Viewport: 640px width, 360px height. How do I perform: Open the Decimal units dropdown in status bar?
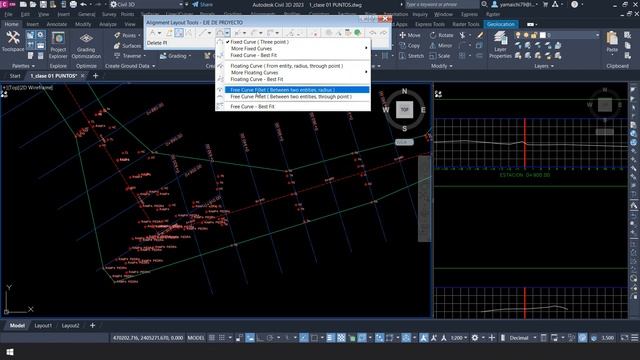tap(522, 338)
